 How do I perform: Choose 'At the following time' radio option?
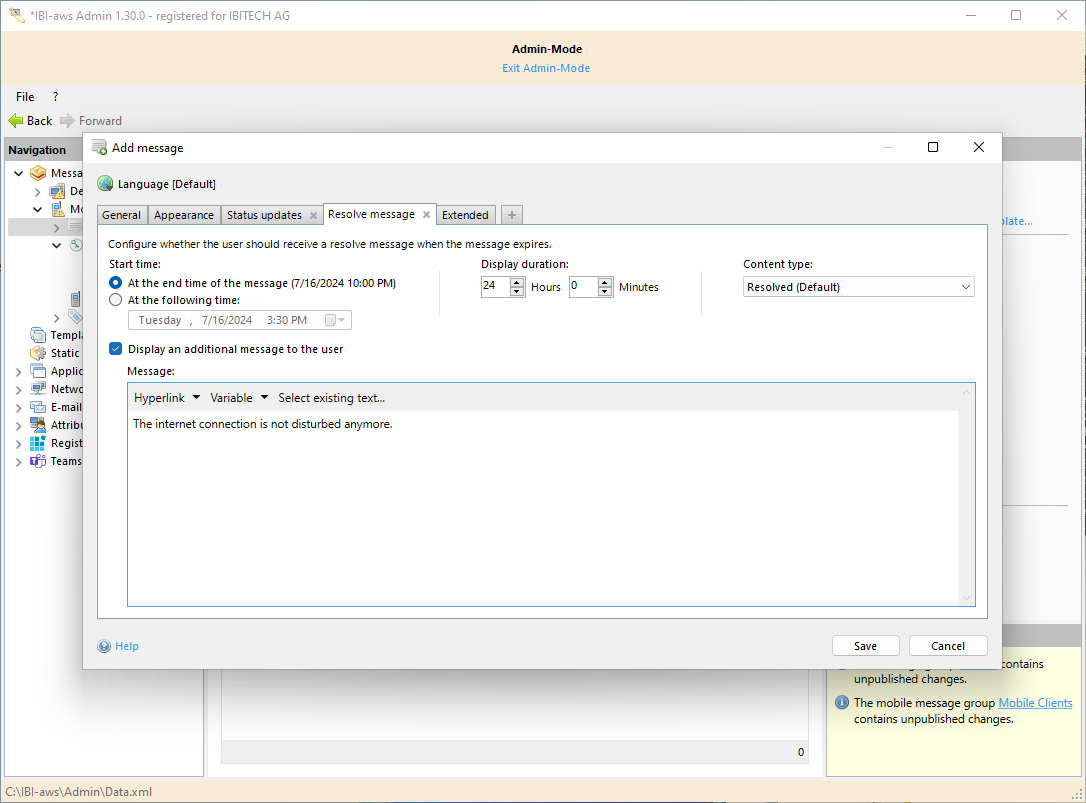(x=116, y=300)
